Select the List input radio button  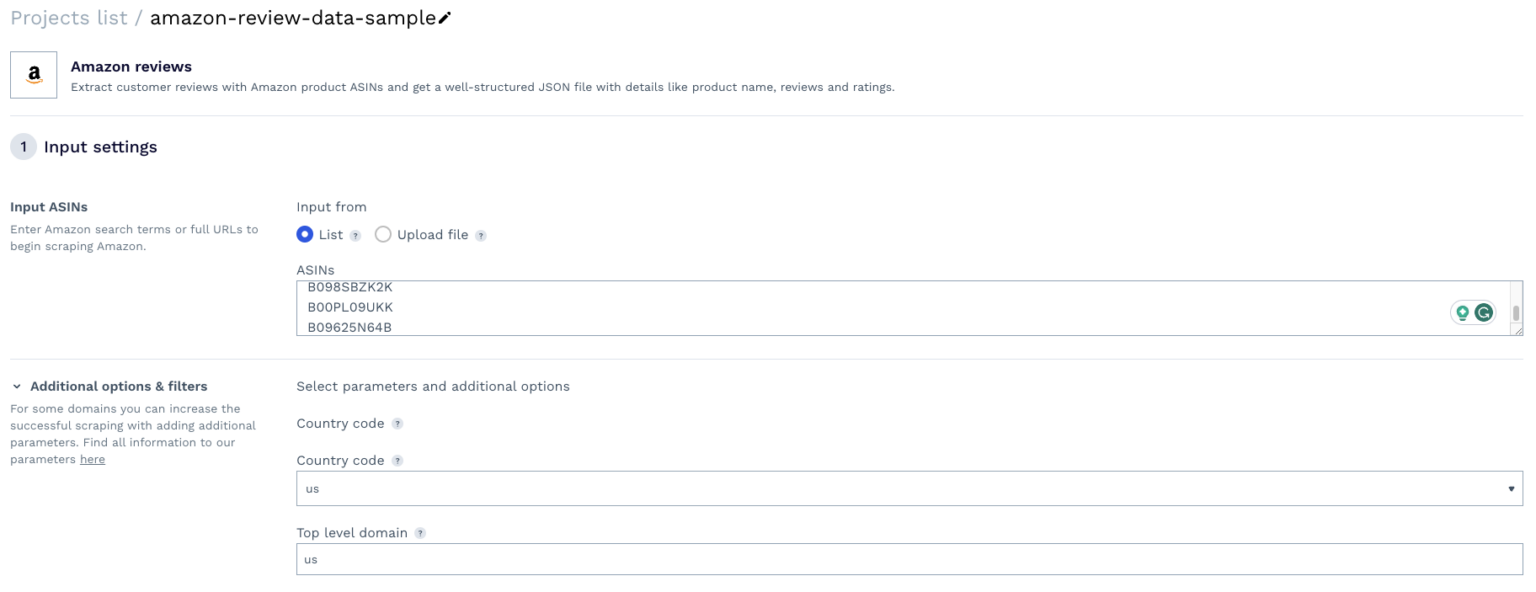pos(304,235)
